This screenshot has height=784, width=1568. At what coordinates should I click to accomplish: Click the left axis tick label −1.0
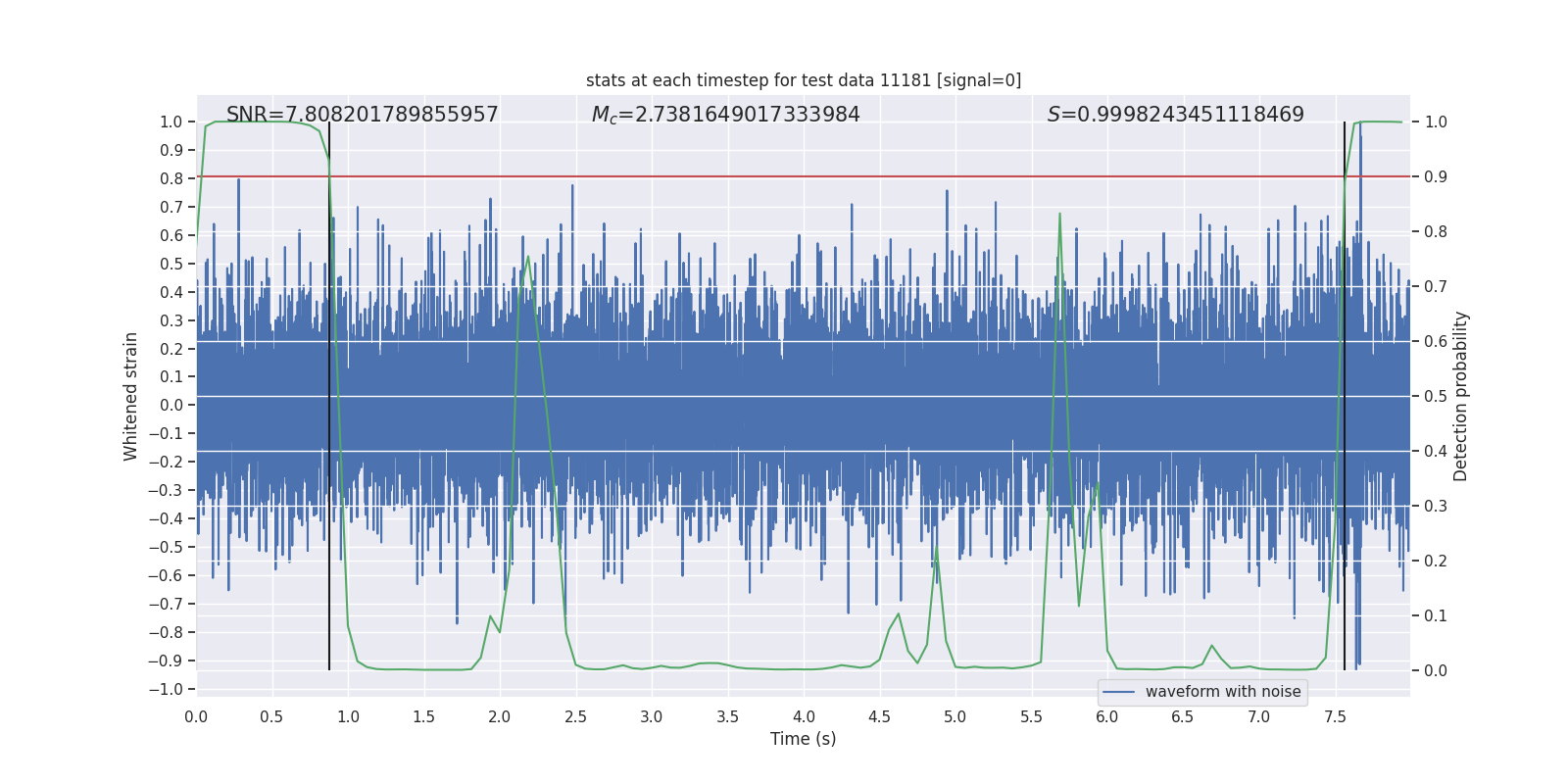(x=166, y=689)
